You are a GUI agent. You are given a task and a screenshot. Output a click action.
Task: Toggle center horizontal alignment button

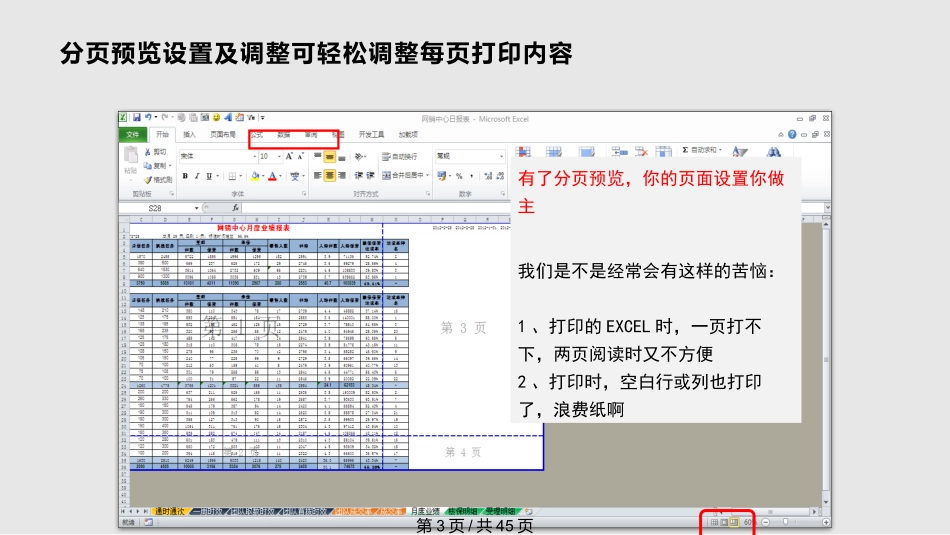(330, 176)
